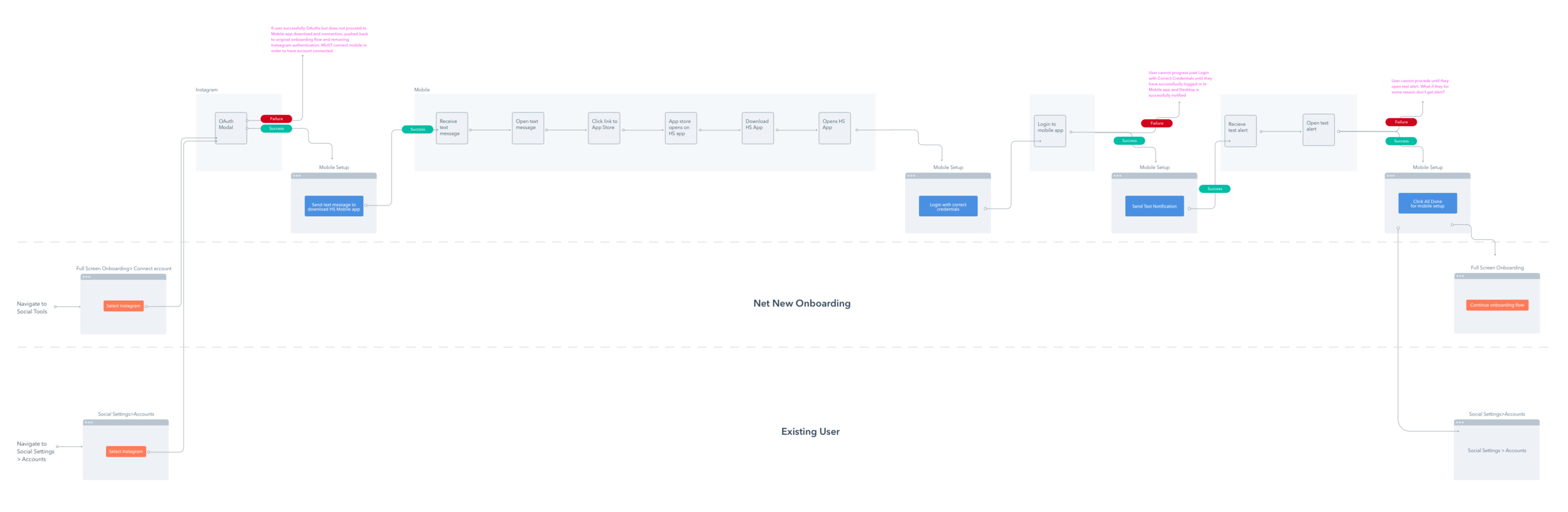1568x512 pixels.
Task: Select the App store opens on HS app step
Action: pyautogui.click(x=681, y=128)
